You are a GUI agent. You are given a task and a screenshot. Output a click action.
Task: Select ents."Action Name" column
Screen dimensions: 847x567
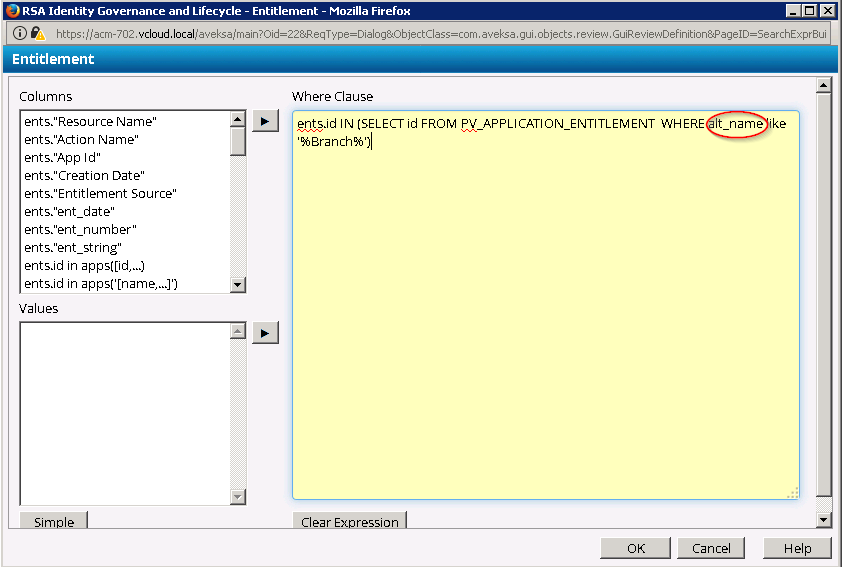coord(81,140)
